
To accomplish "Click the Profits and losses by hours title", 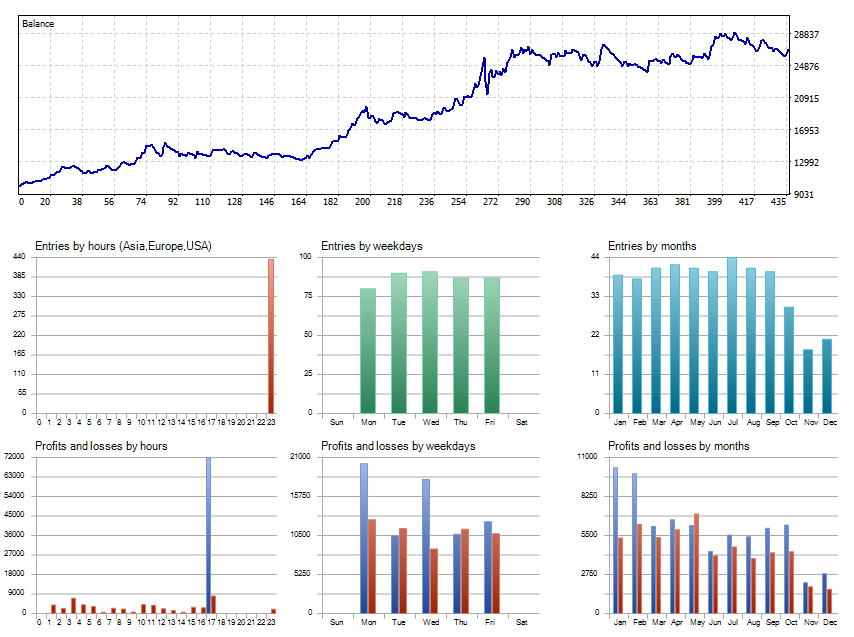I will click(101, 446).
